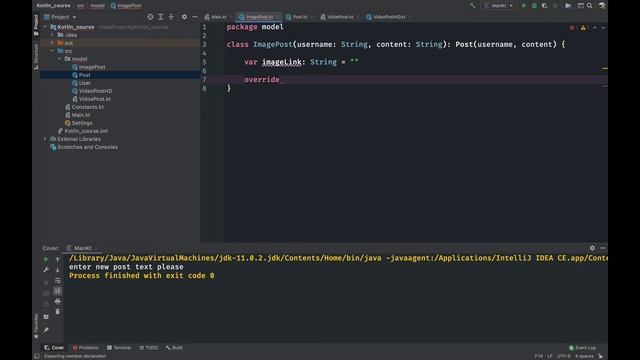Open the Terminal tool window
640x360 pixels.
coord(119,348)
